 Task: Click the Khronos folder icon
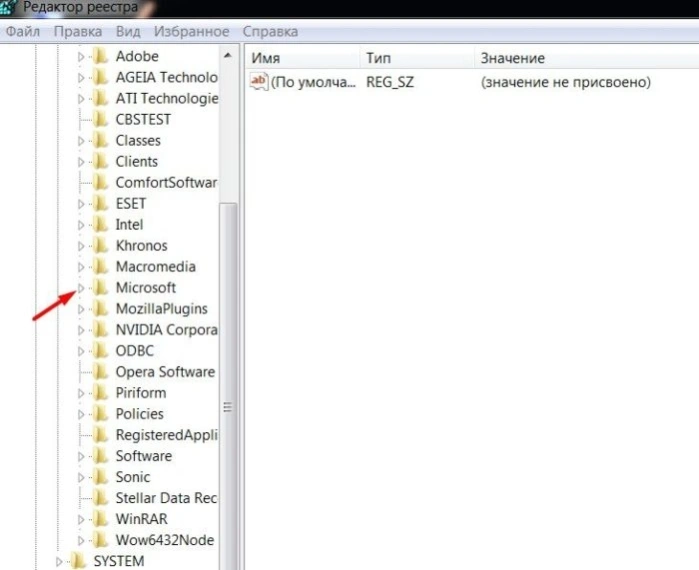click(x=101, y=245)
